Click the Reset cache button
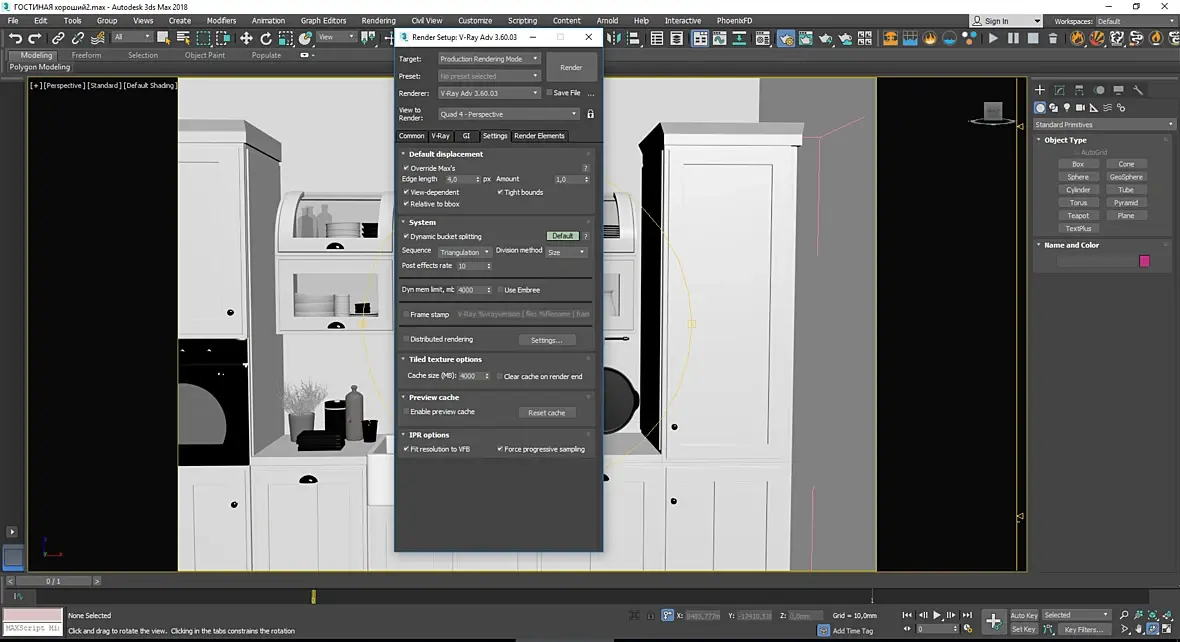 pos(546,413)
